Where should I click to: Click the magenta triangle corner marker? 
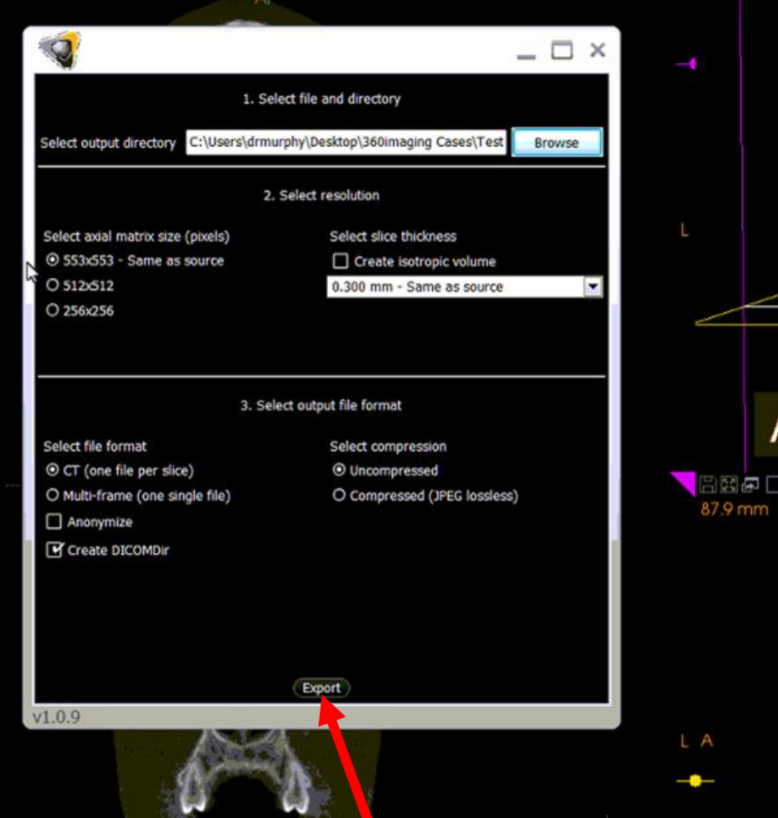pos(685,482)
